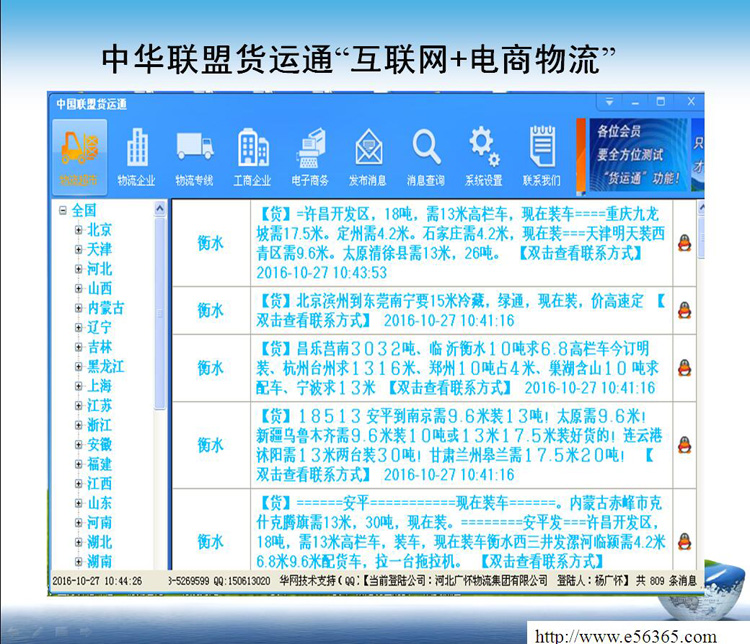Expand the 黑龙江 tree node
750x644 pixels.
pos(78,367)
